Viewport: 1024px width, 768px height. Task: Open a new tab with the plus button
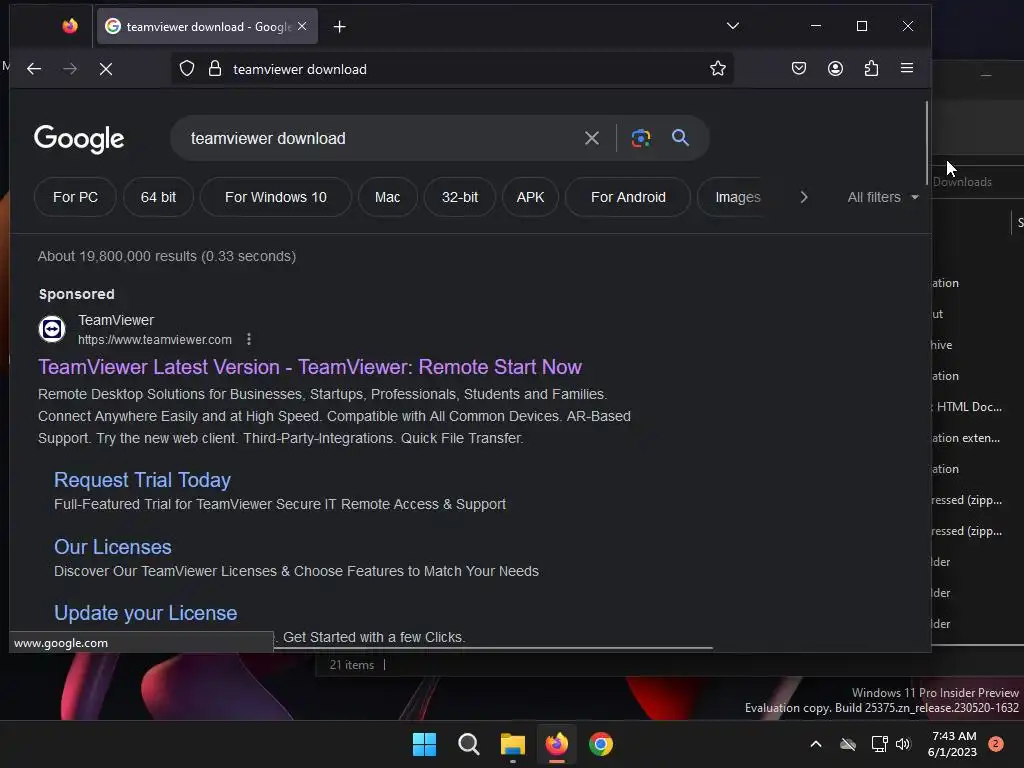[x=340, y=27]
